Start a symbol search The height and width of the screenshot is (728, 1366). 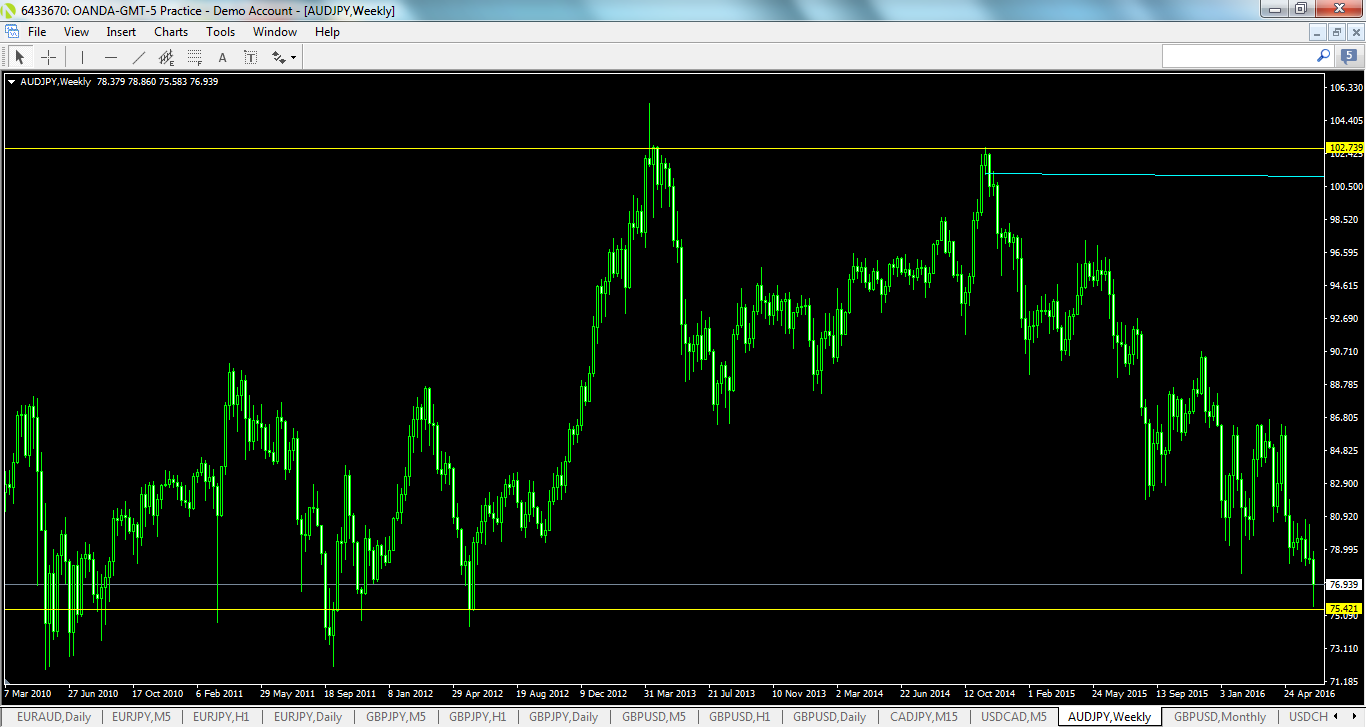1323,56
